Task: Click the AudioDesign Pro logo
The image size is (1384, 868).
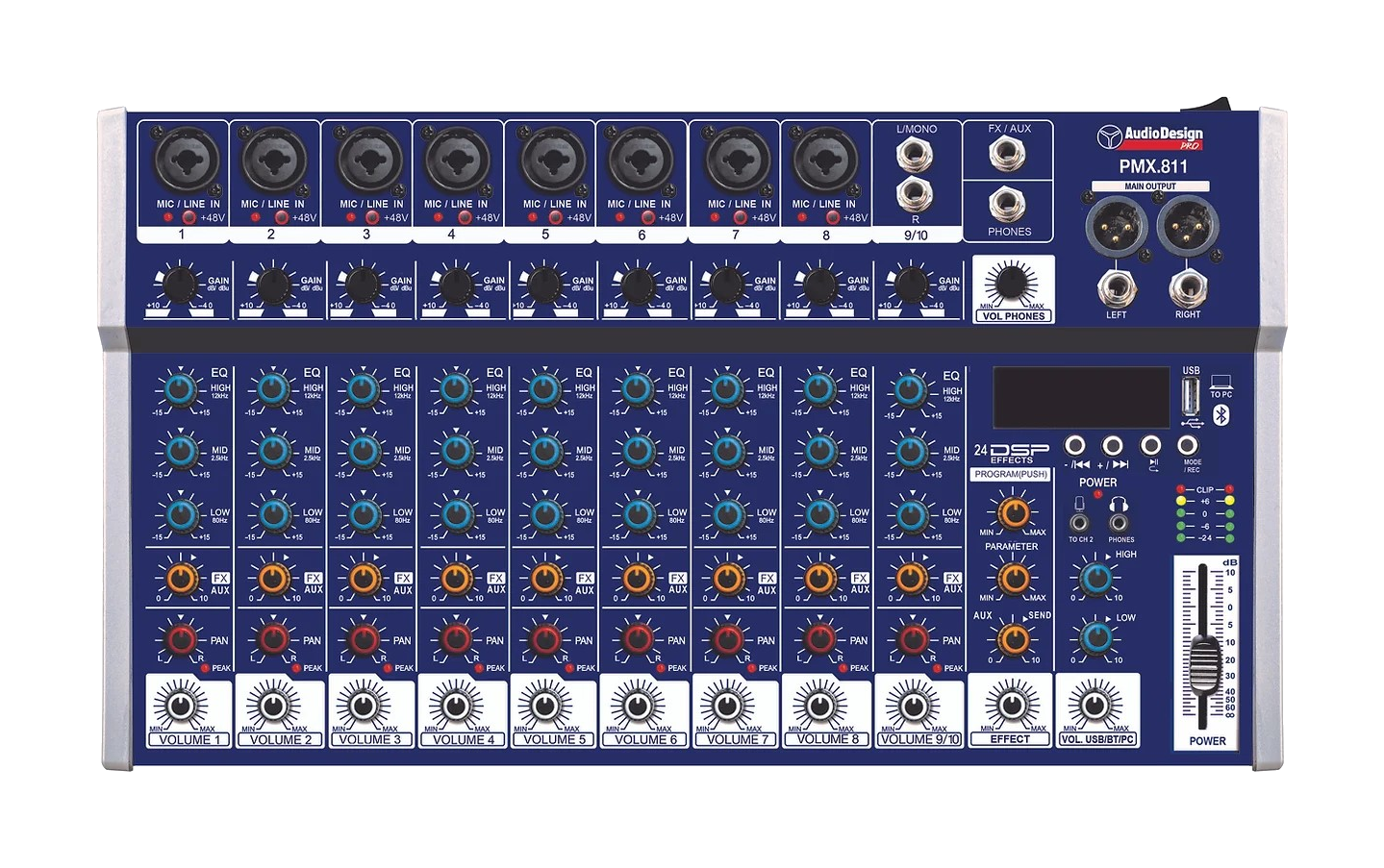Action: pyautogui.click(x=1150, y=137)
